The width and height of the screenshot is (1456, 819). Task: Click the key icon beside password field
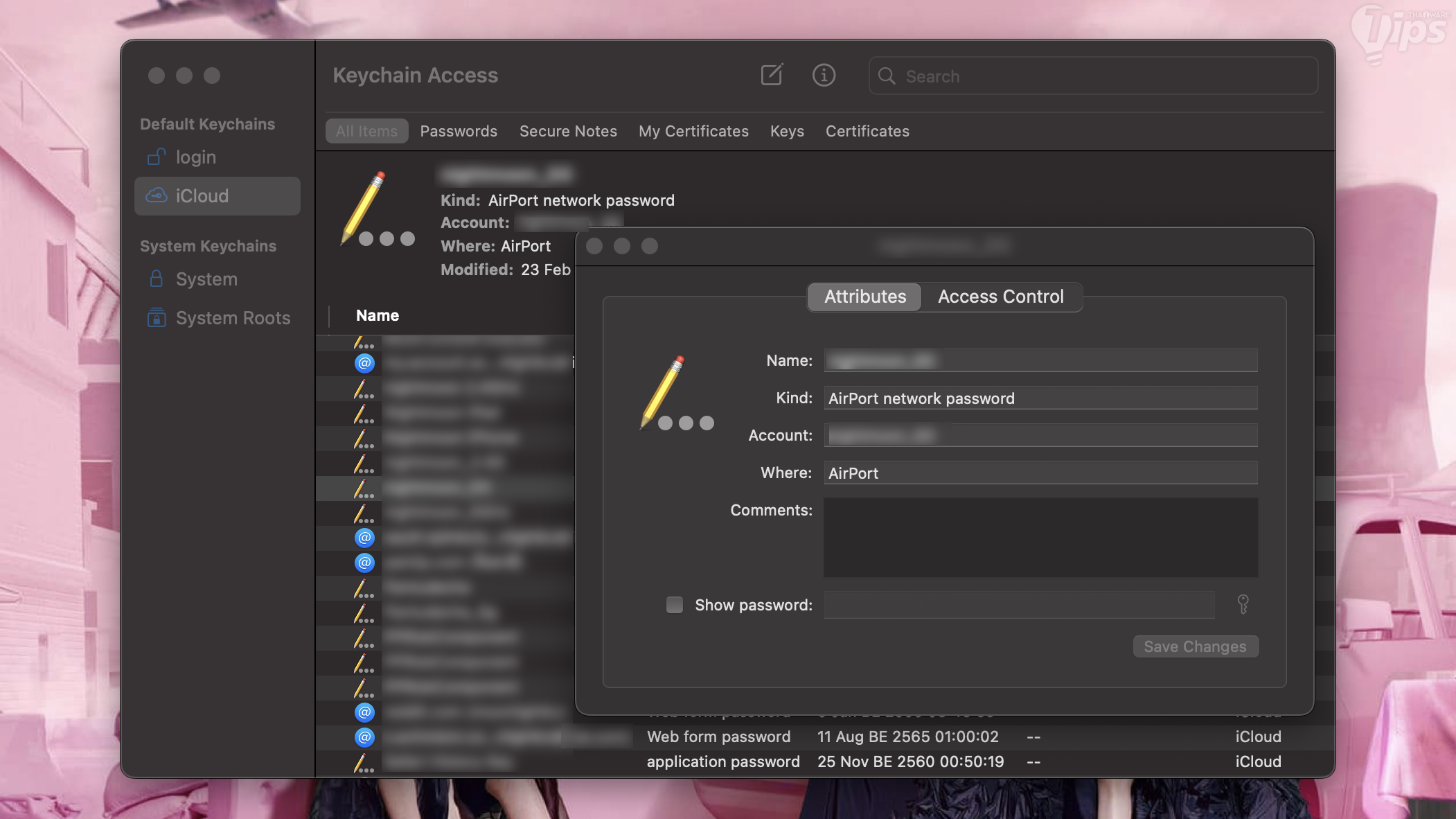[x=1243, y=604]
